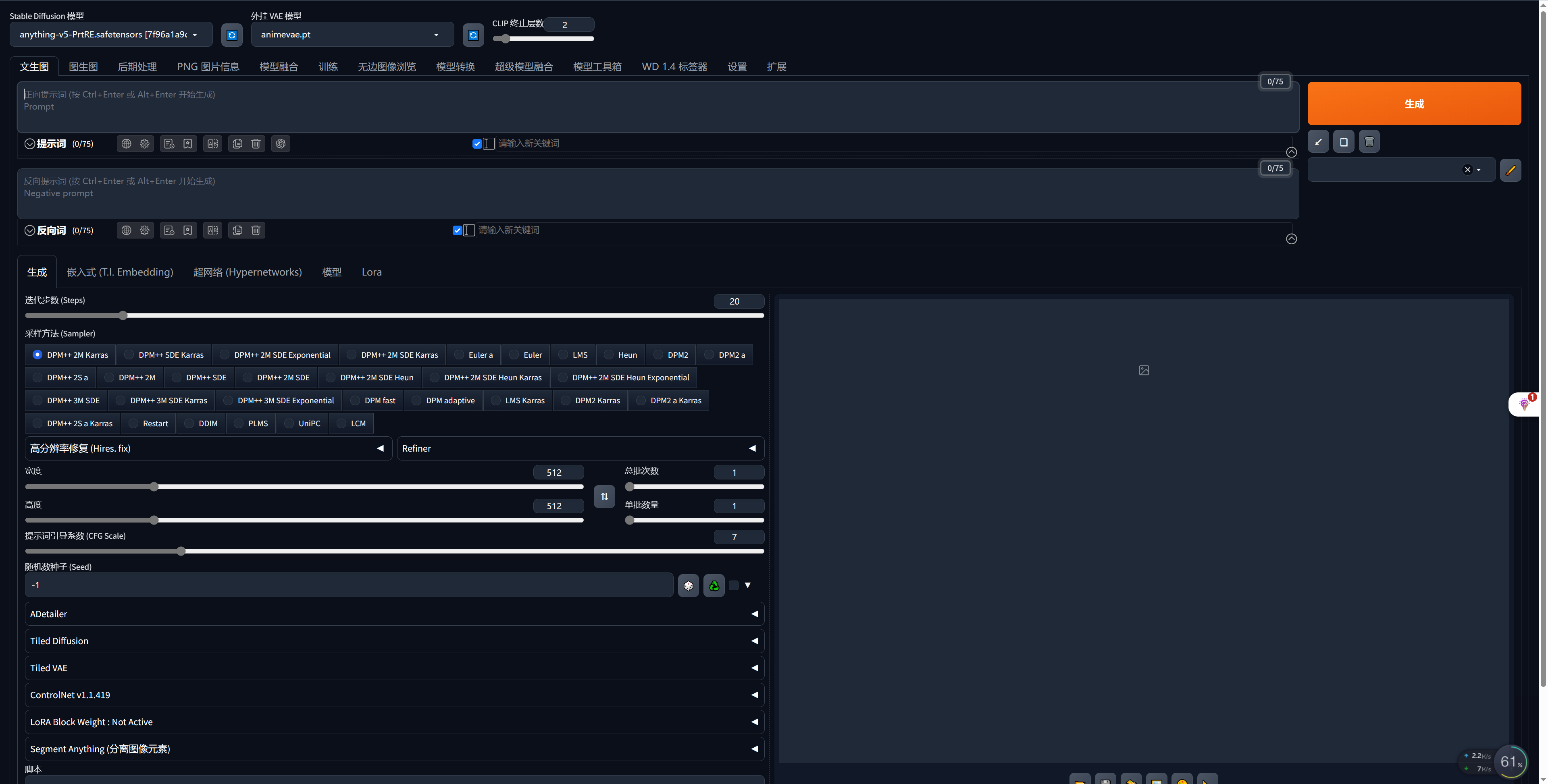Screen dimensions: 1548x784
Task: Select the UniPC sampler
Action: 302,423
